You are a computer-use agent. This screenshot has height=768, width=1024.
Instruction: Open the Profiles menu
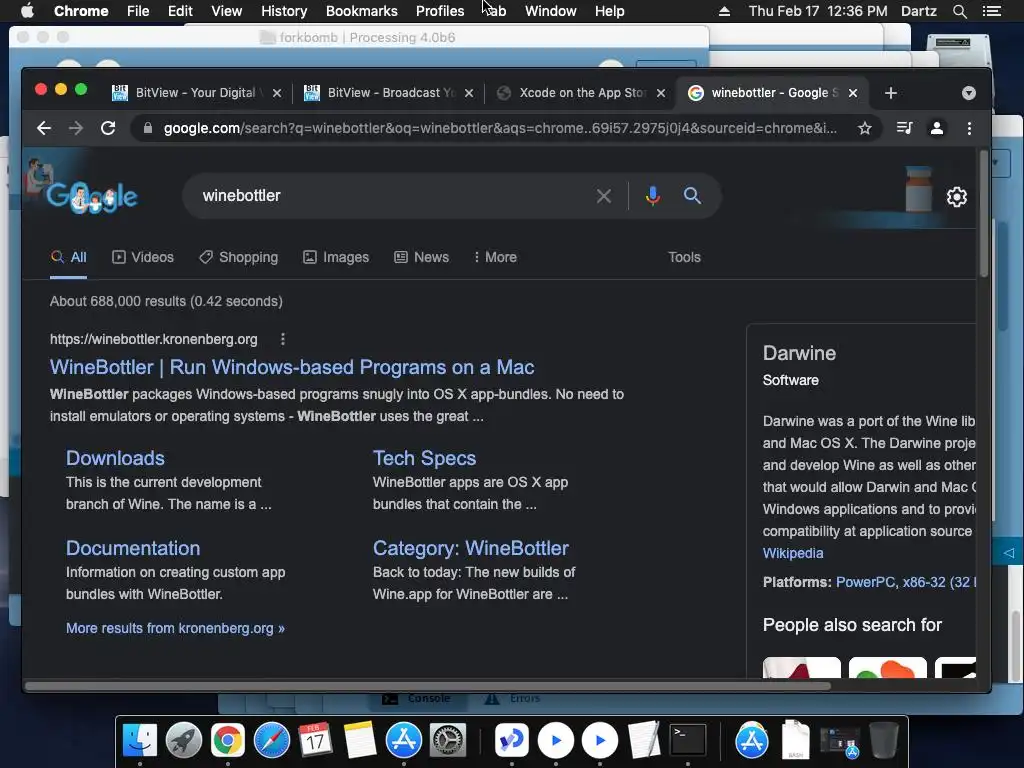click(x=440, y=11)
